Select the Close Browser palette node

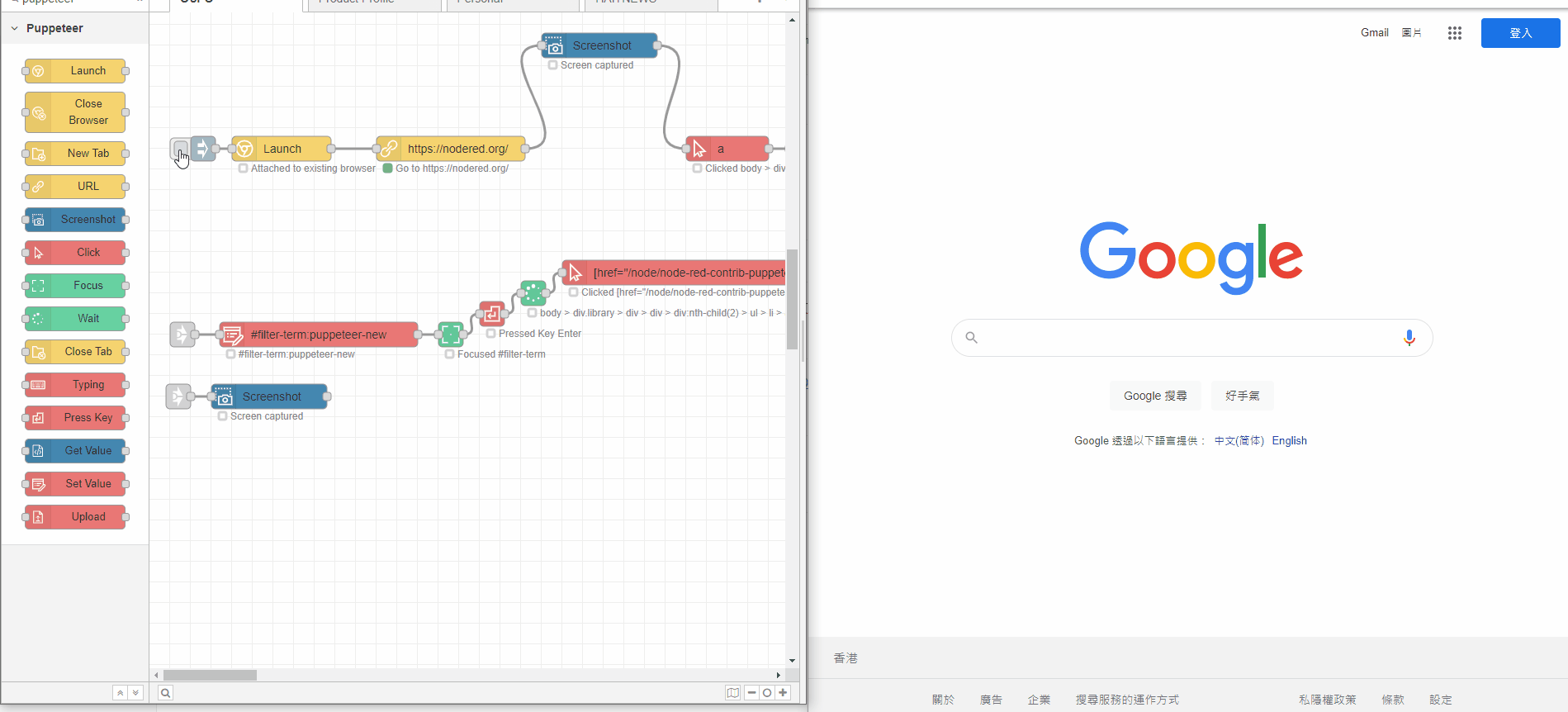[x=75, y=112]
